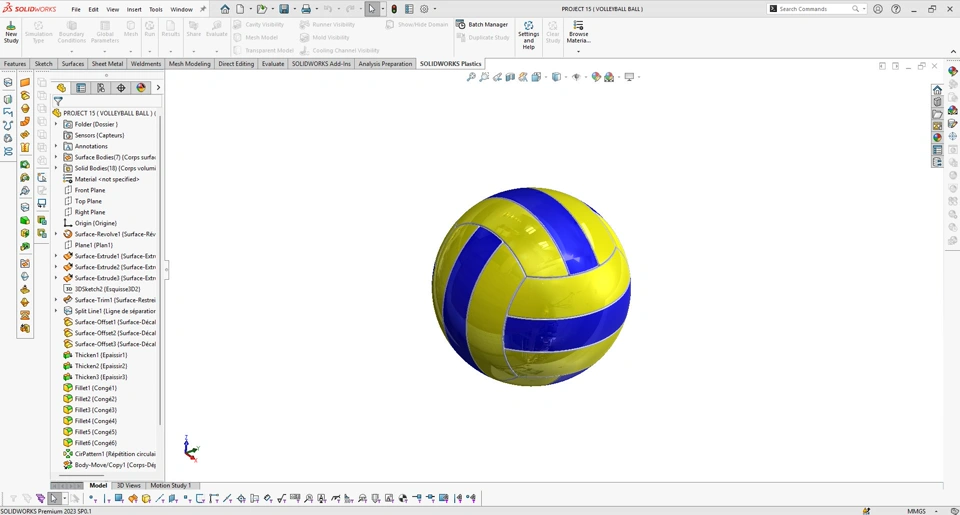The width and height of the screenshot is (960, 515).
Task: Click Zoom to Fit in view toolbar
Action: click(x=471, y=77)
